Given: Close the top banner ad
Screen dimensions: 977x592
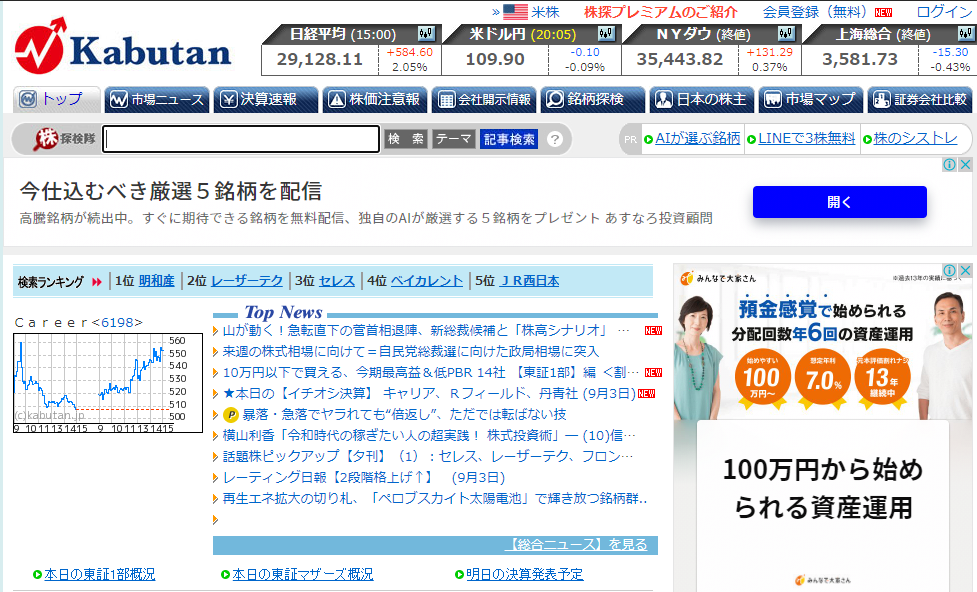Looking at the screenshot, I should [x=965, y=165].
